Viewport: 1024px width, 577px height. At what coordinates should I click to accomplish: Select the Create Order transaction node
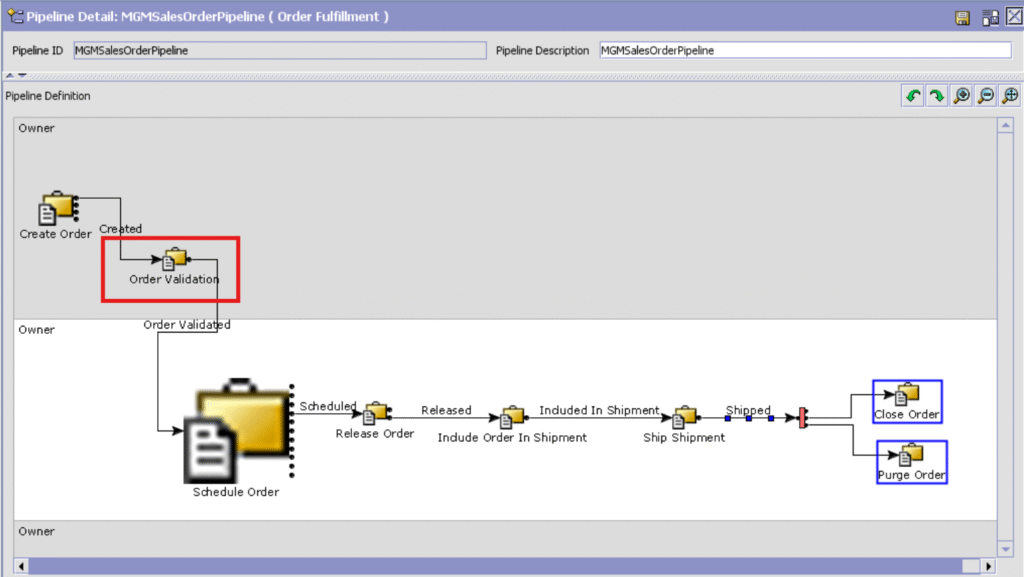pyautogui.click(x=57, y=208)
